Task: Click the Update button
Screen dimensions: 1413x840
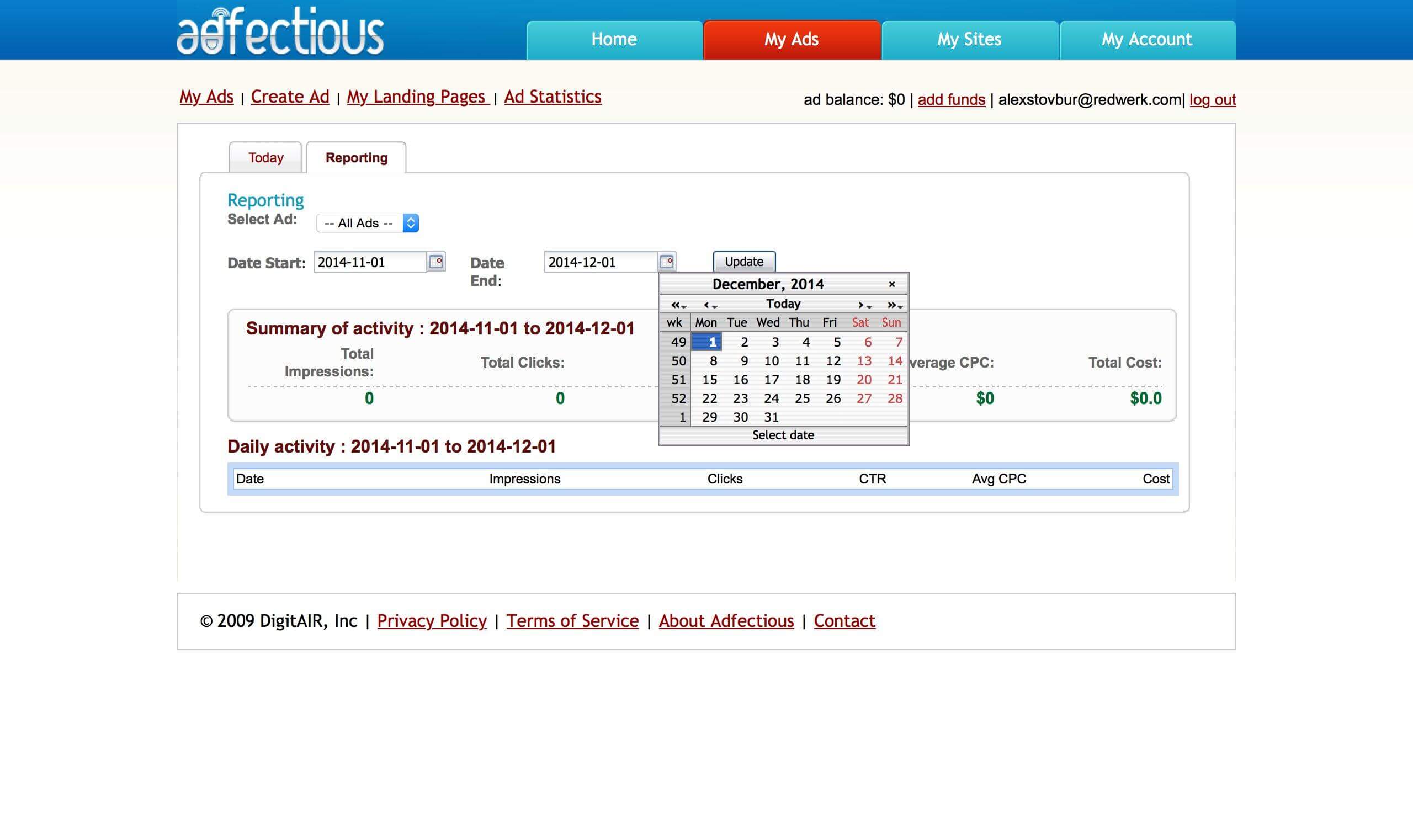Action: (x=744, y=262)
